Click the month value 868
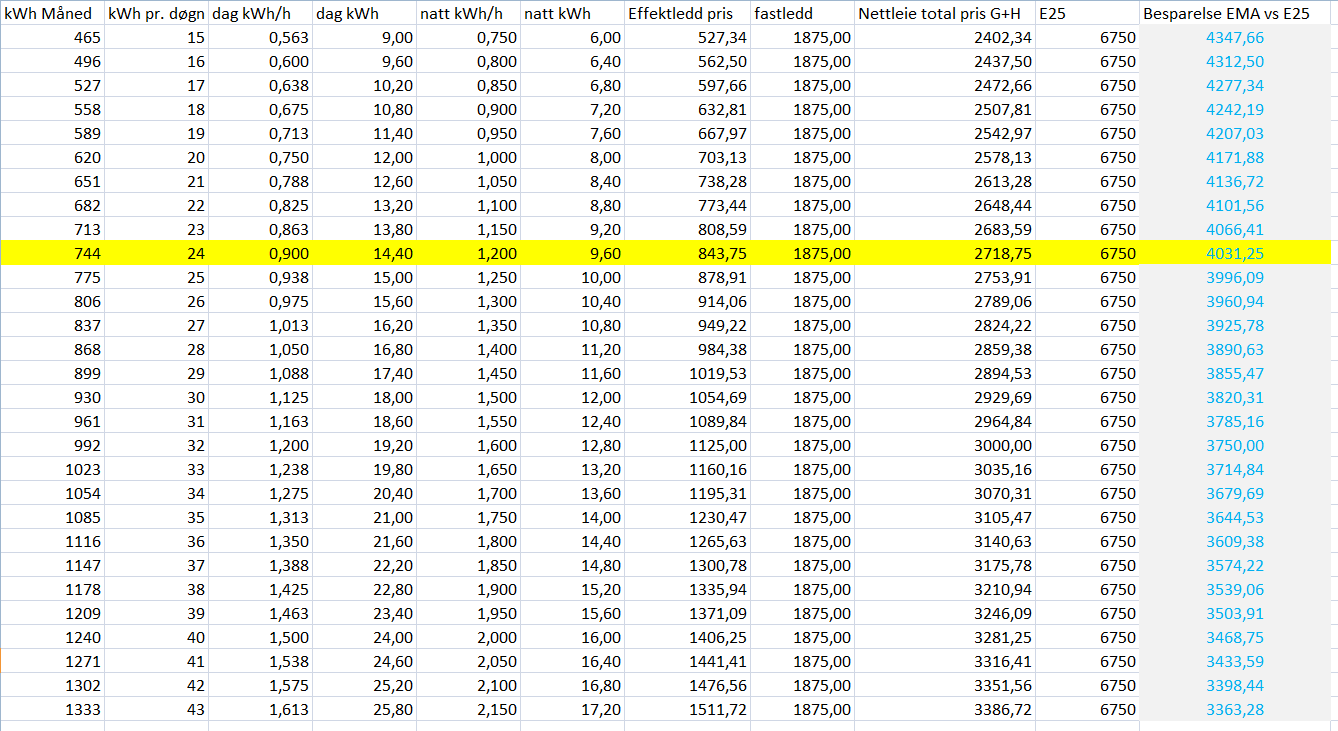Image resolution: width=1338 pixels, height=731 pixels. (52, 350)
